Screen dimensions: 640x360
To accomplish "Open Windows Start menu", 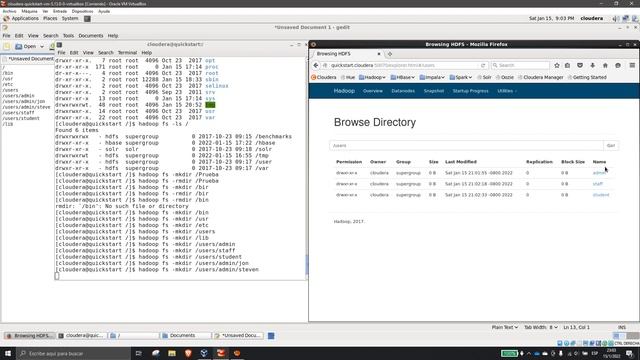I will (x=8, y=353).
